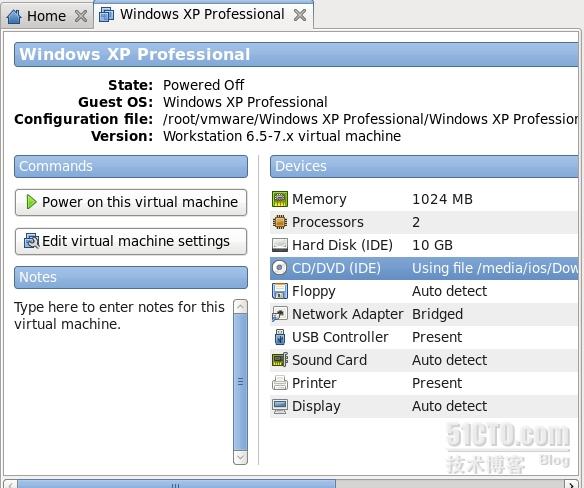Click the horizontal scrollbar right arrow
The image size is (584, 488).
pos(572,484)
